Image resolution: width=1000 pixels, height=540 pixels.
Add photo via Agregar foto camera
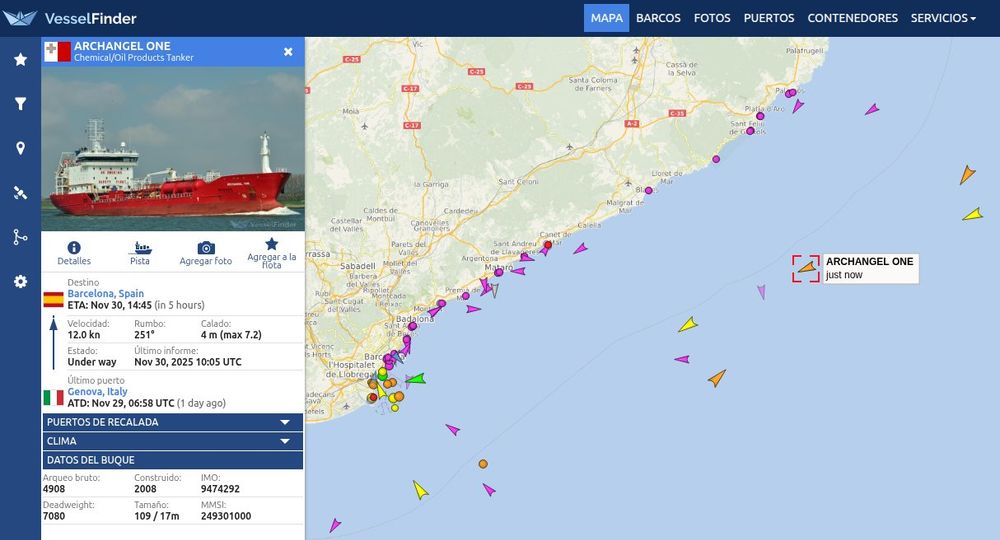[205, 247]
